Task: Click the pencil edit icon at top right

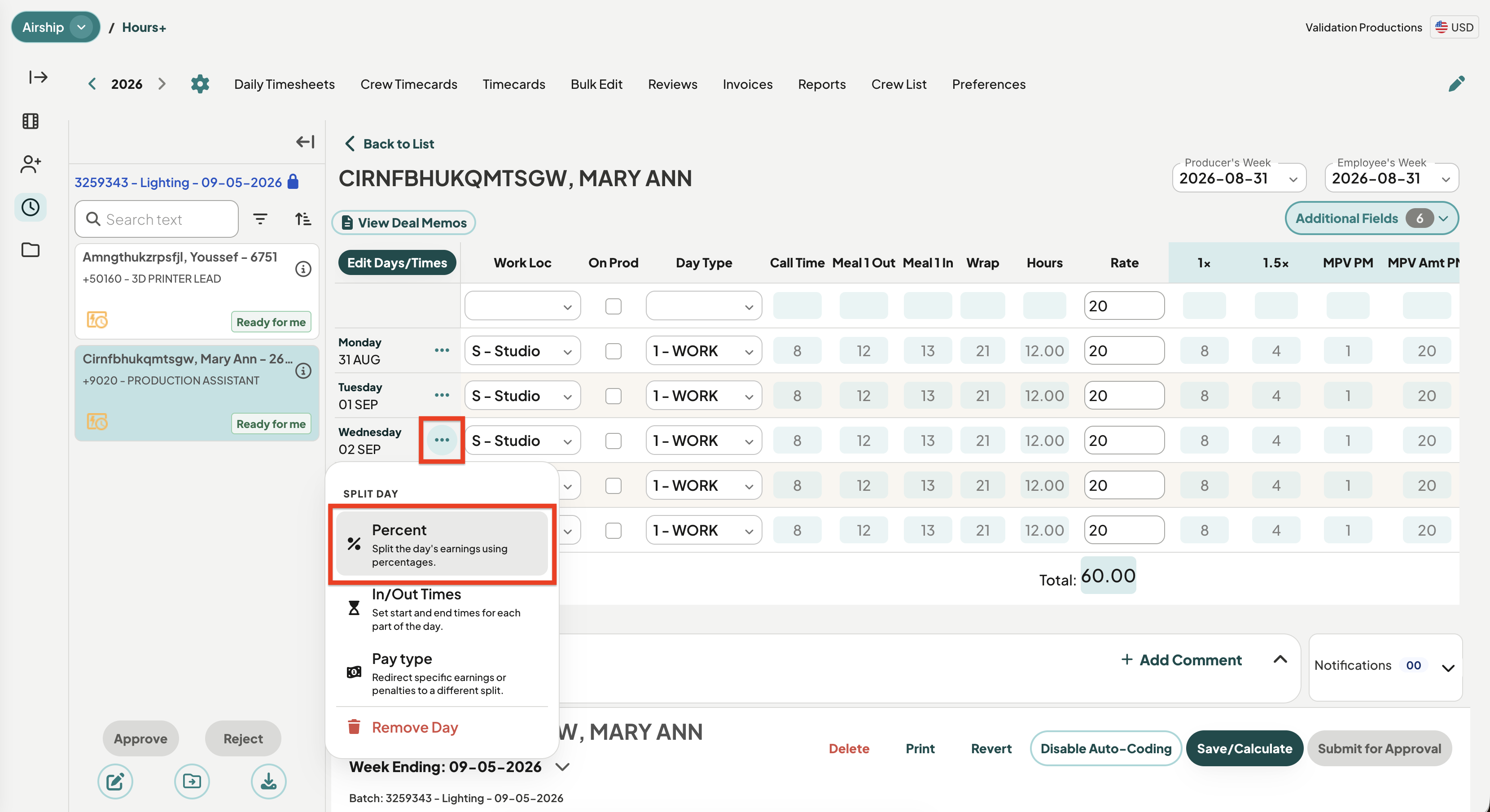Action: tap(1456, 84)
